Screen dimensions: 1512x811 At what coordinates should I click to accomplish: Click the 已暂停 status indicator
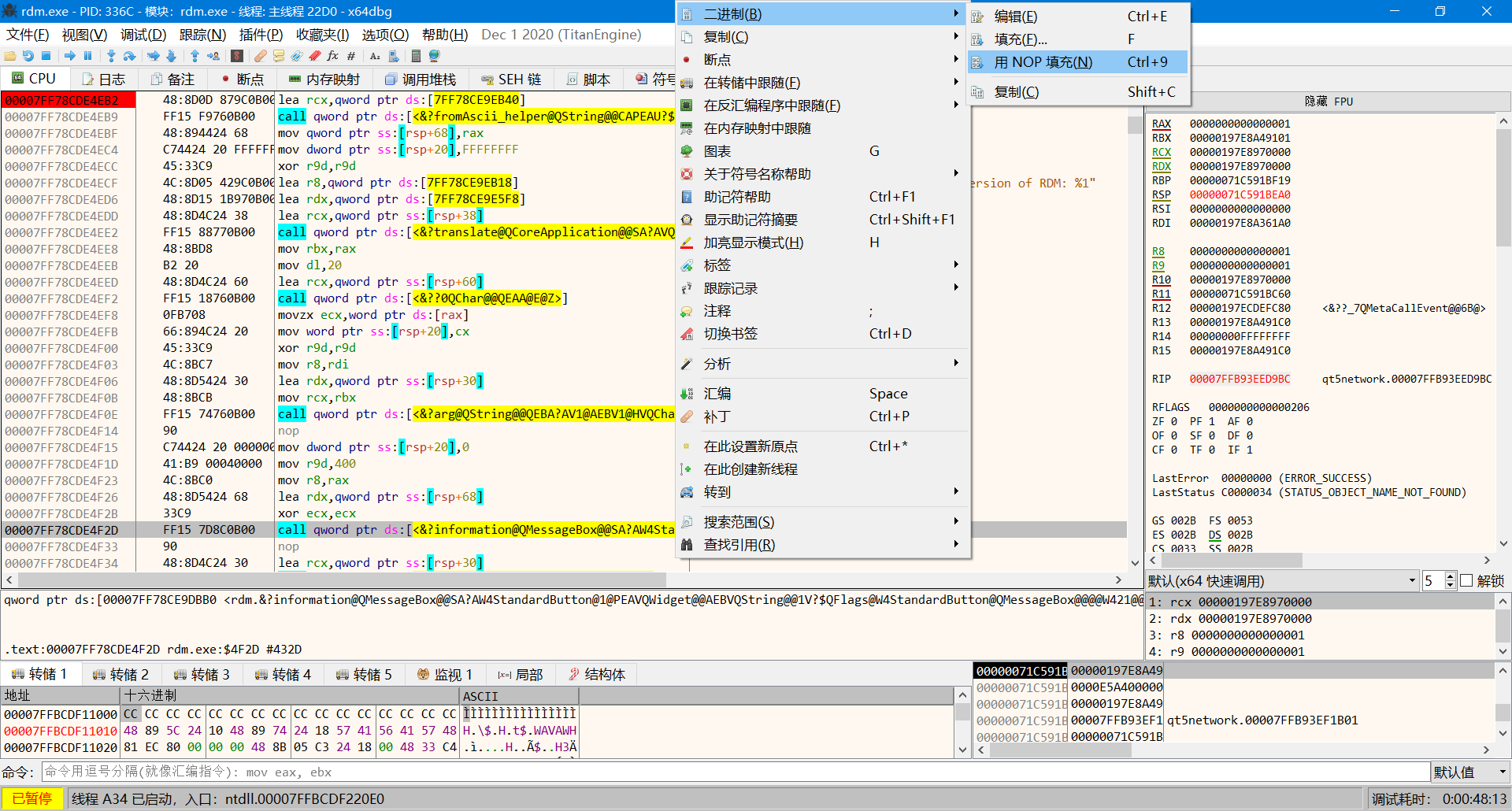pyautogui.click(x=32, y=798)
